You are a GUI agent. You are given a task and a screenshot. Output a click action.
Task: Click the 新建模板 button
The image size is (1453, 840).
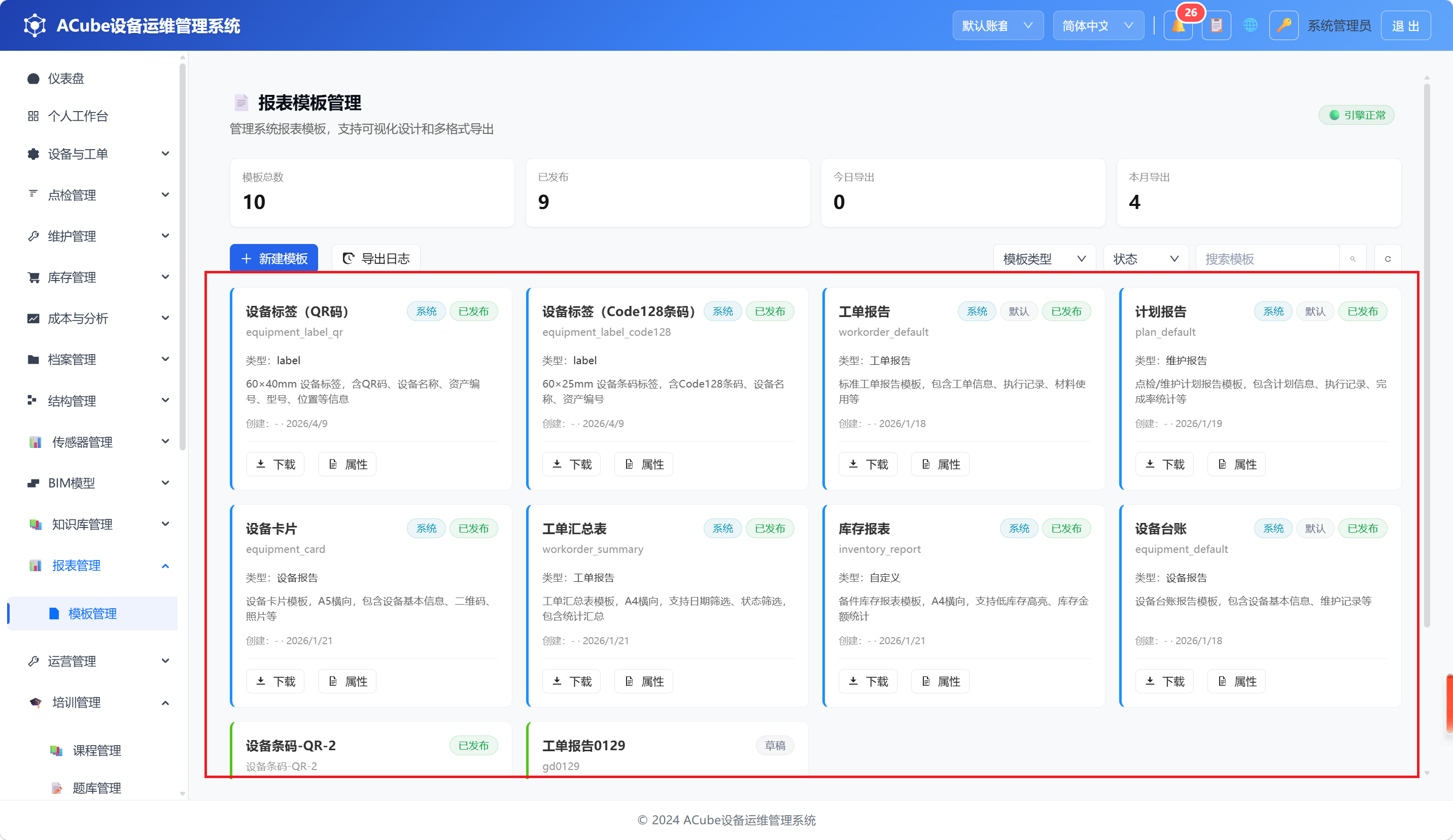click(274, 259)
